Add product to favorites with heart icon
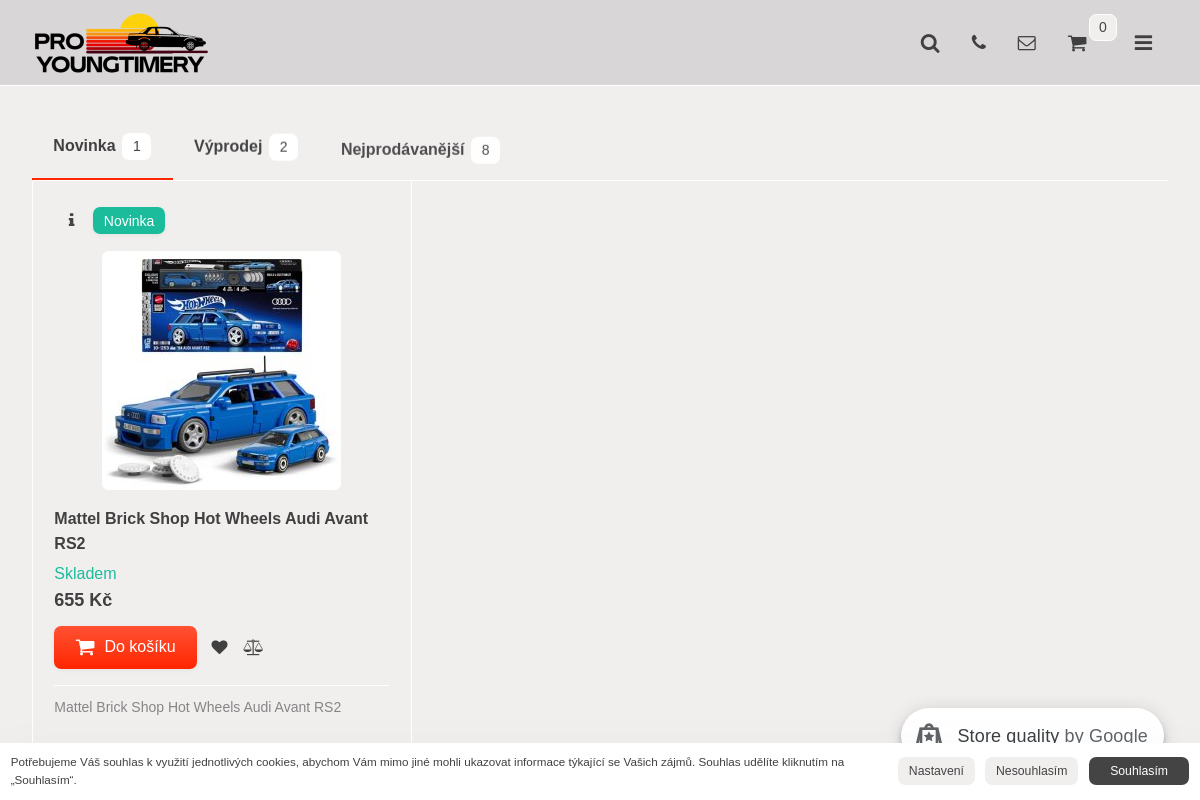Viewport: 1200px width, 800px height. pyautogui.click(x=220, y=647)
